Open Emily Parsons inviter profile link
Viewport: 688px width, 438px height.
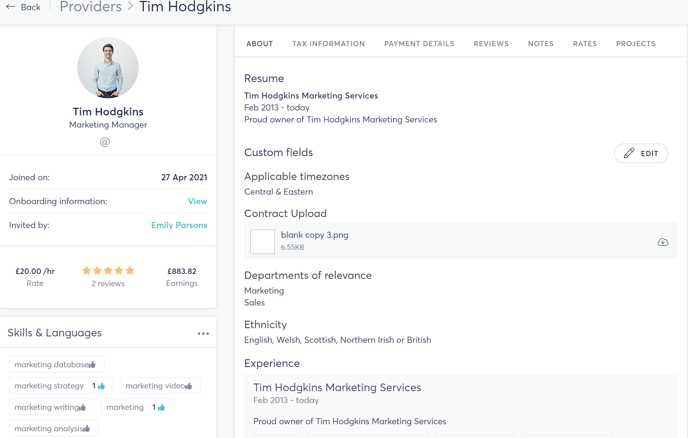tap(179, 225)
